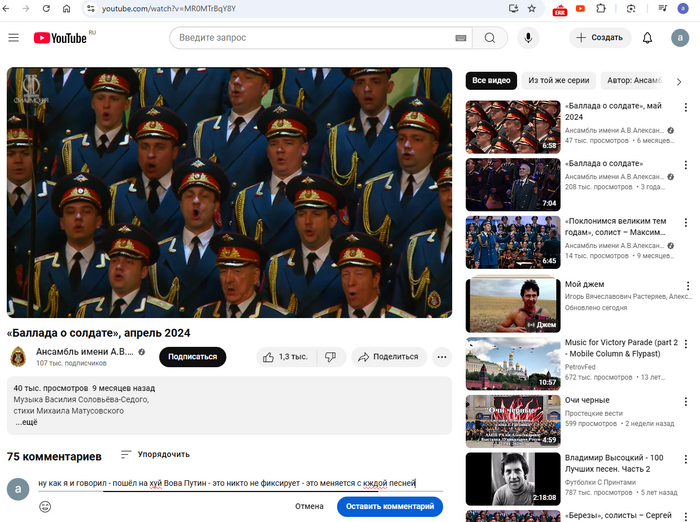
Task: Open the media control playlist icon
Action: tap(663, 8)
